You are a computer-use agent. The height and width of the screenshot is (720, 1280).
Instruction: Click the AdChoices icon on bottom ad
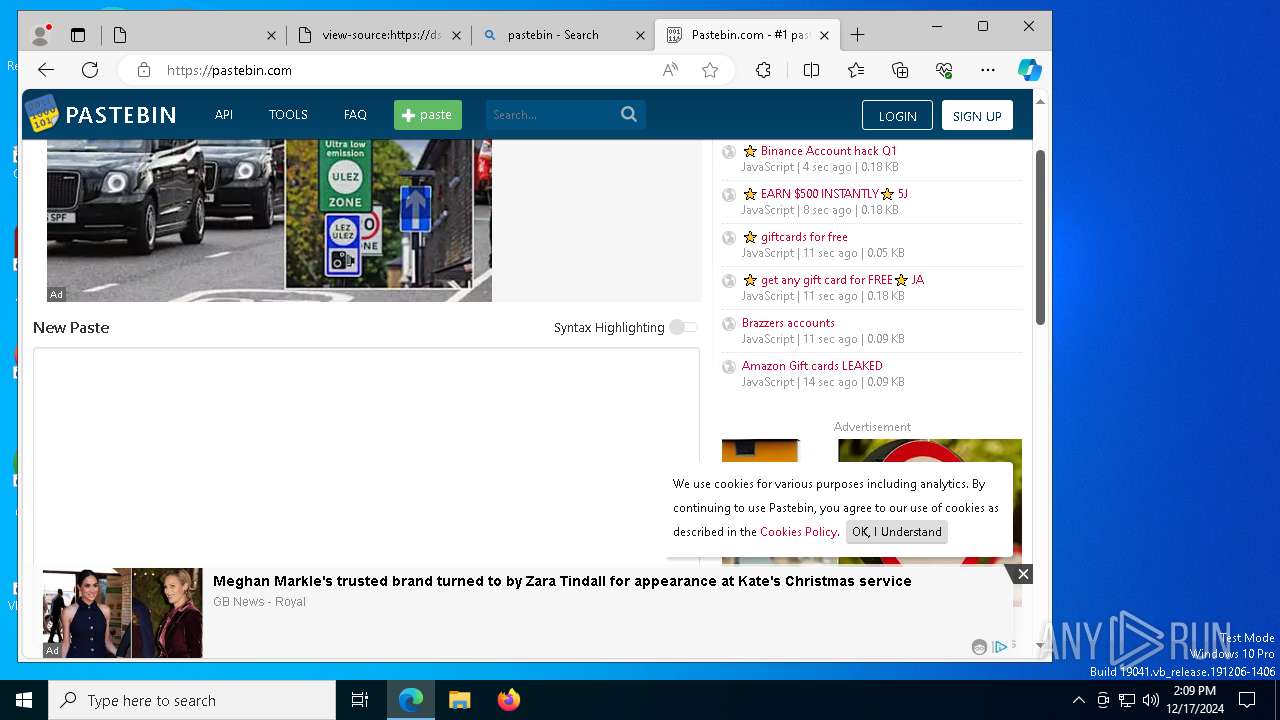[x=999, y=647]
